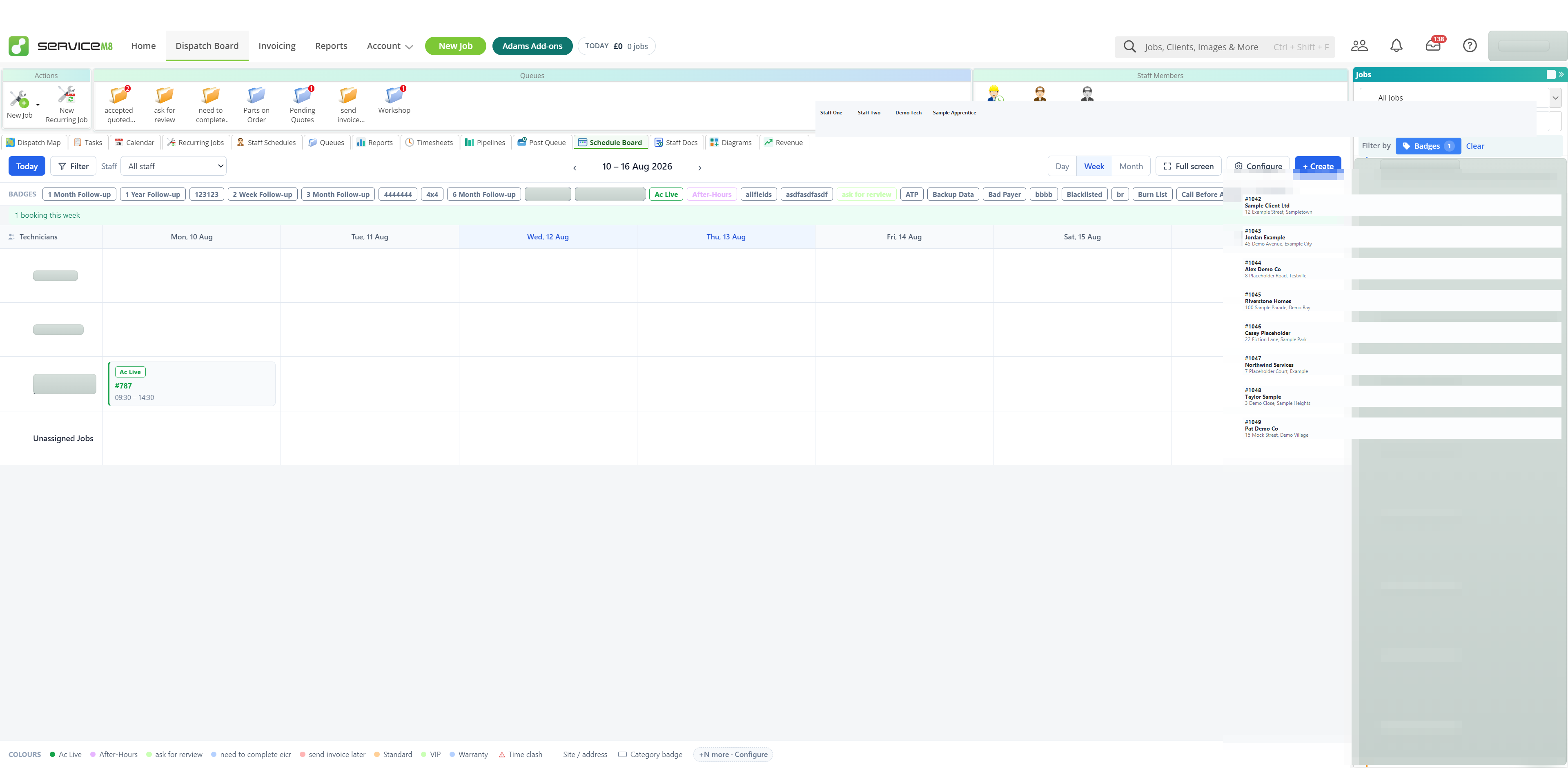This screenshot has width=1568, height=768.
Task: Go to the previous week arrow
Action: click(575, 167)
